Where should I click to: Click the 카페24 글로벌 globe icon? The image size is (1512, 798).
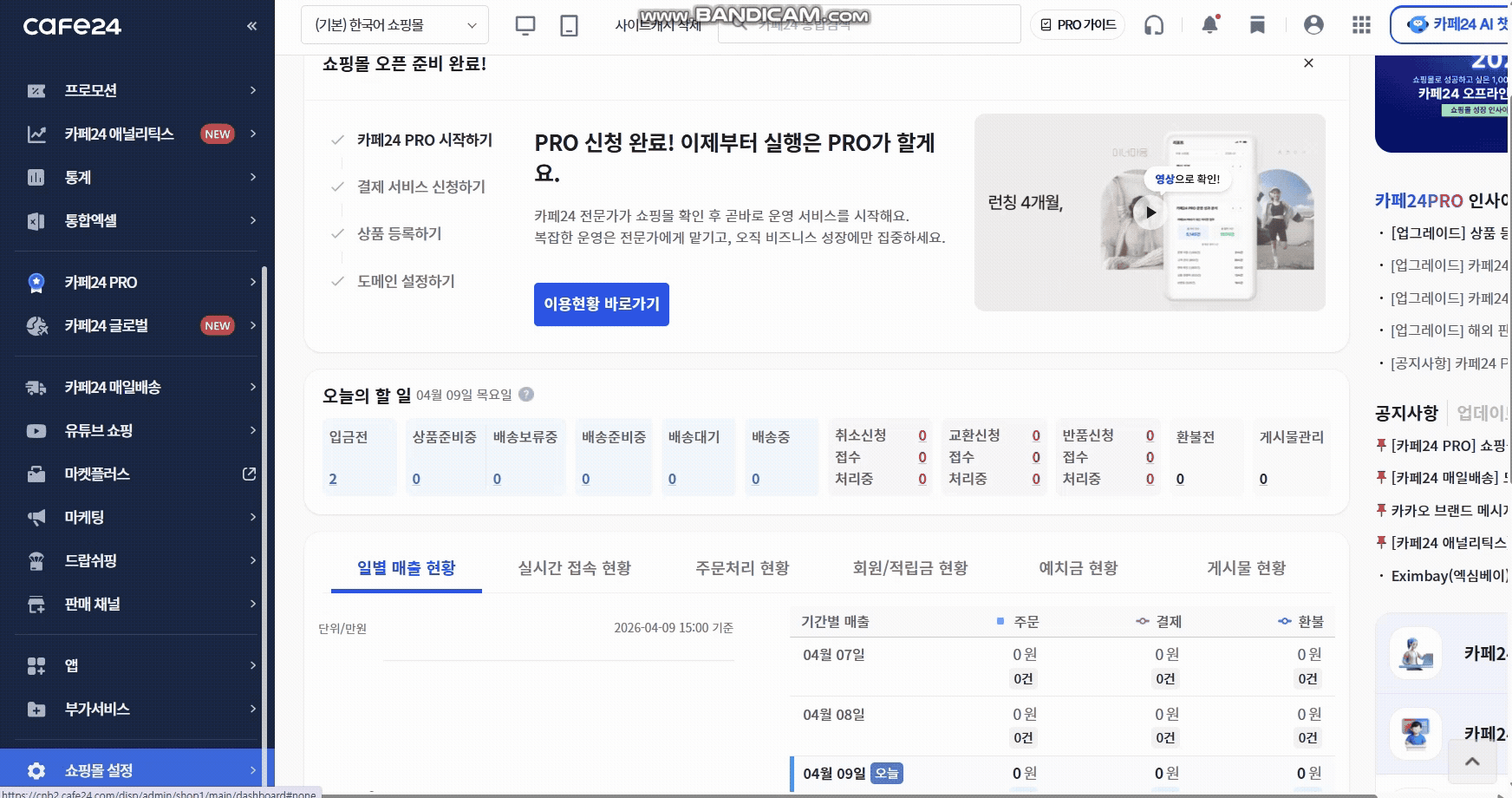coord(36,325)
